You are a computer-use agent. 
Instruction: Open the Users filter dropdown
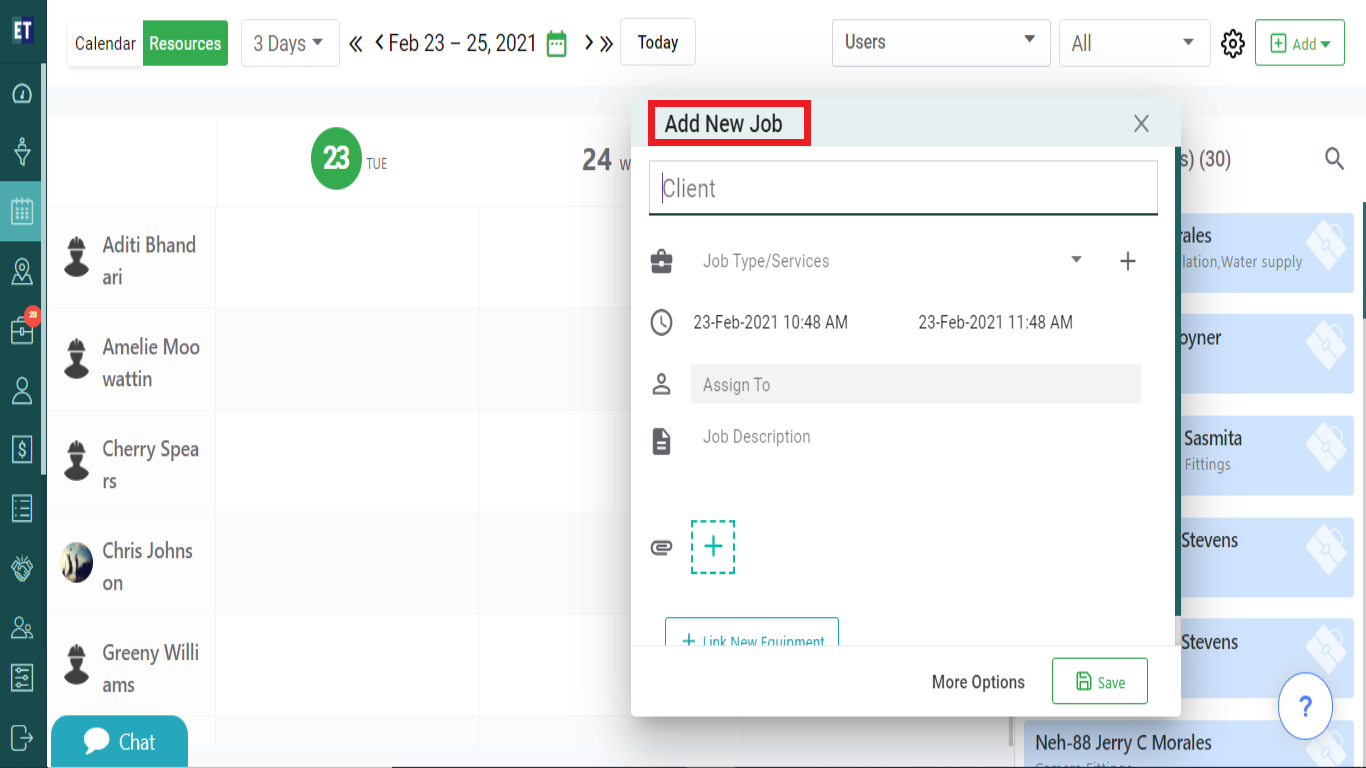[x=941, y=43]
